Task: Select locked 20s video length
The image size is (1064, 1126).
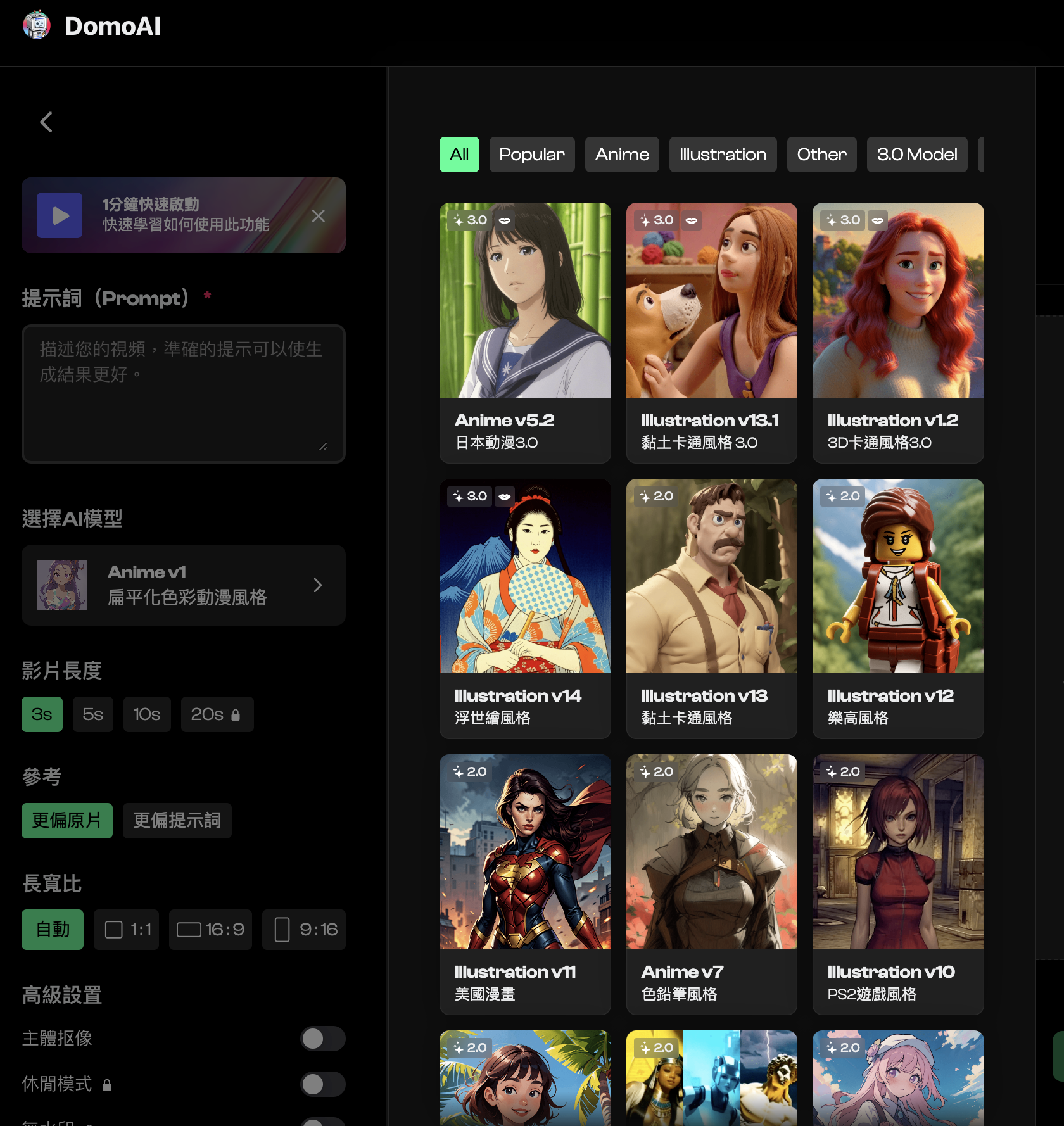Action: tap(217, 714)
